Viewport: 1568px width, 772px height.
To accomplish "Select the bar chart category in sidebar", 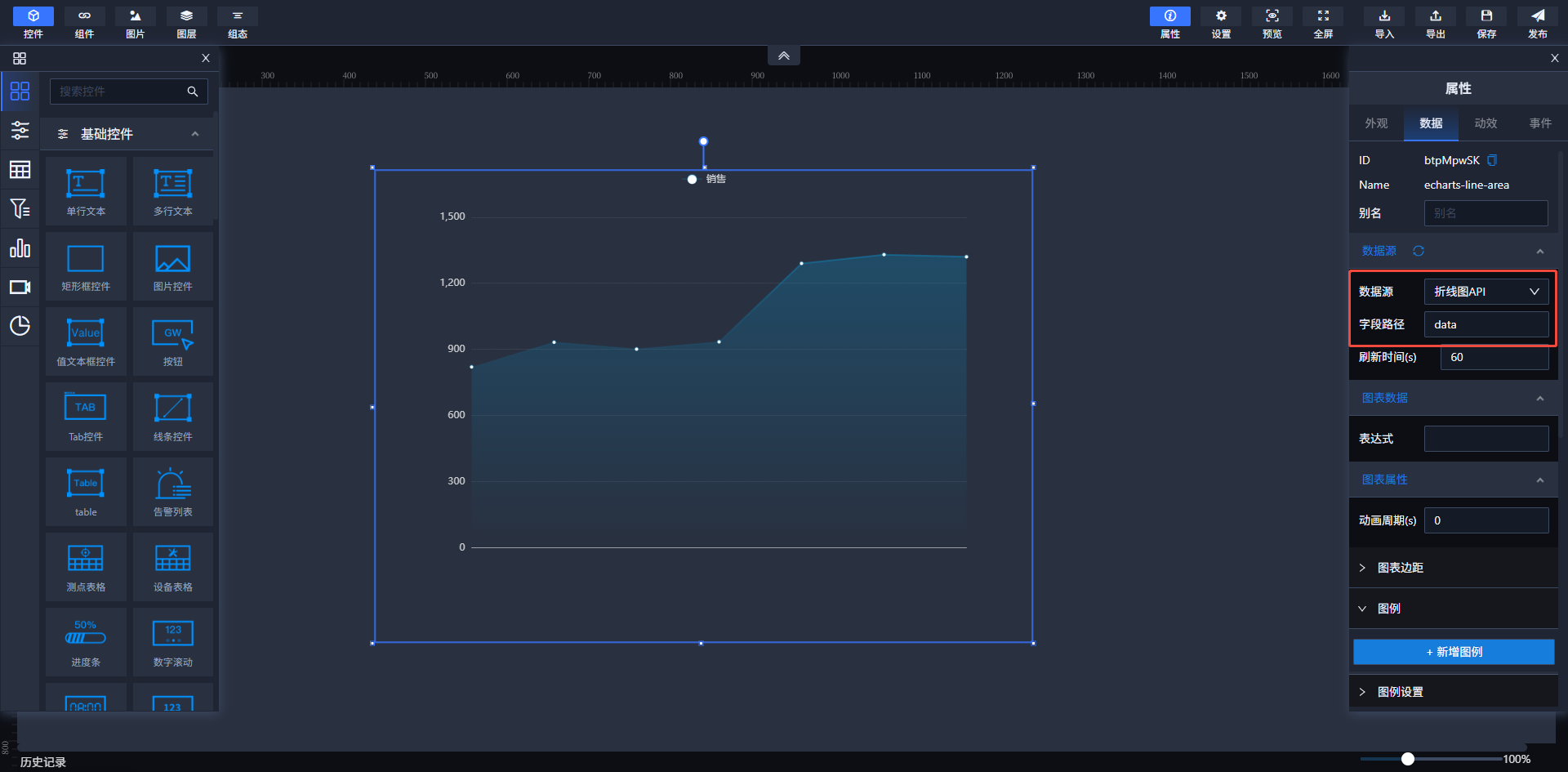I will pyautogui.click(x=20, y=248).
